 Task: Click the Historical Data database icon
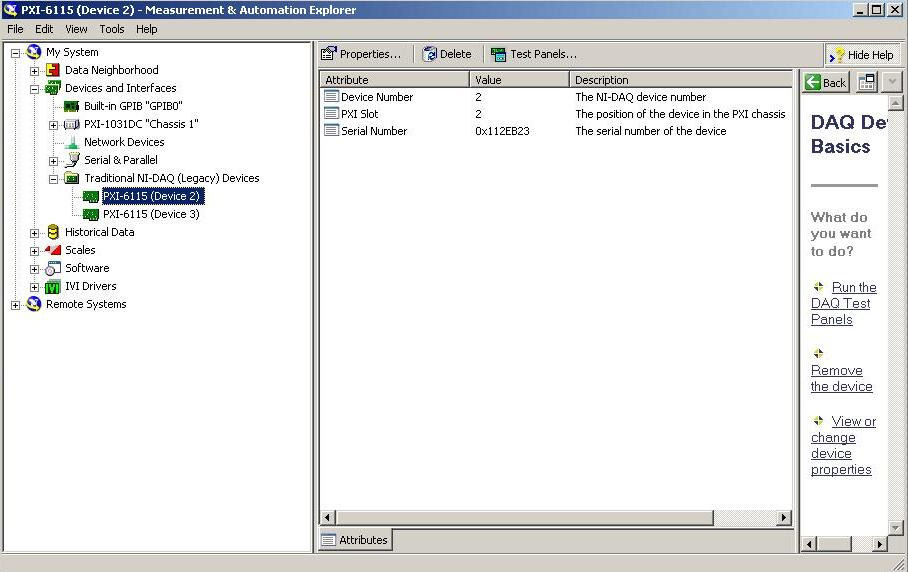point(53,232)
